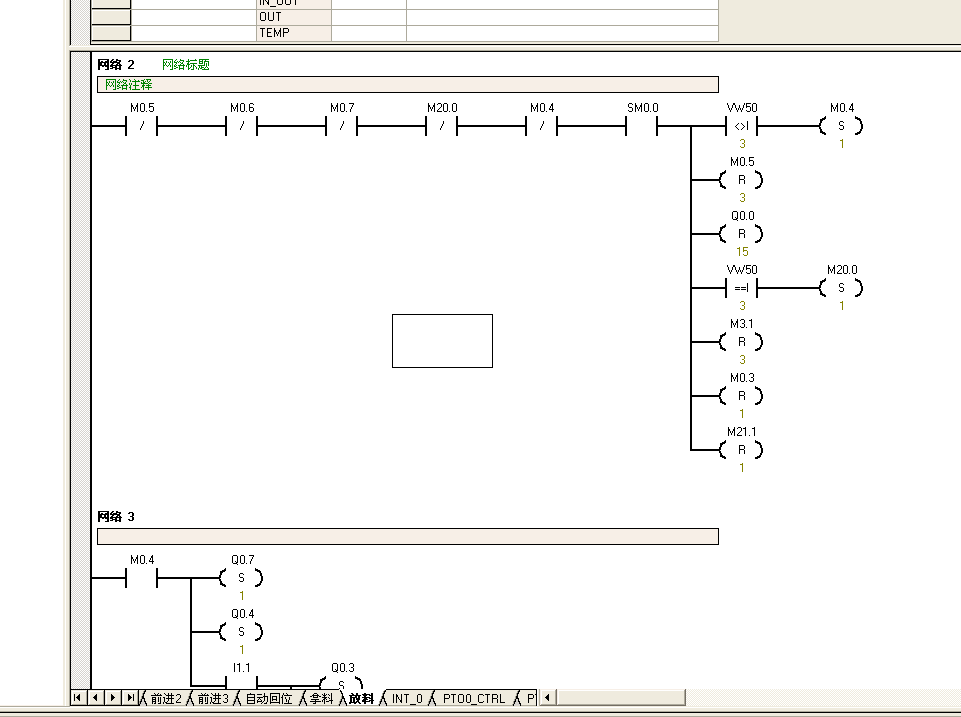Jump to first tab with the tab navigation arrow
The height and width of the screenshot is (717, 961).
(x=77, y=697)
